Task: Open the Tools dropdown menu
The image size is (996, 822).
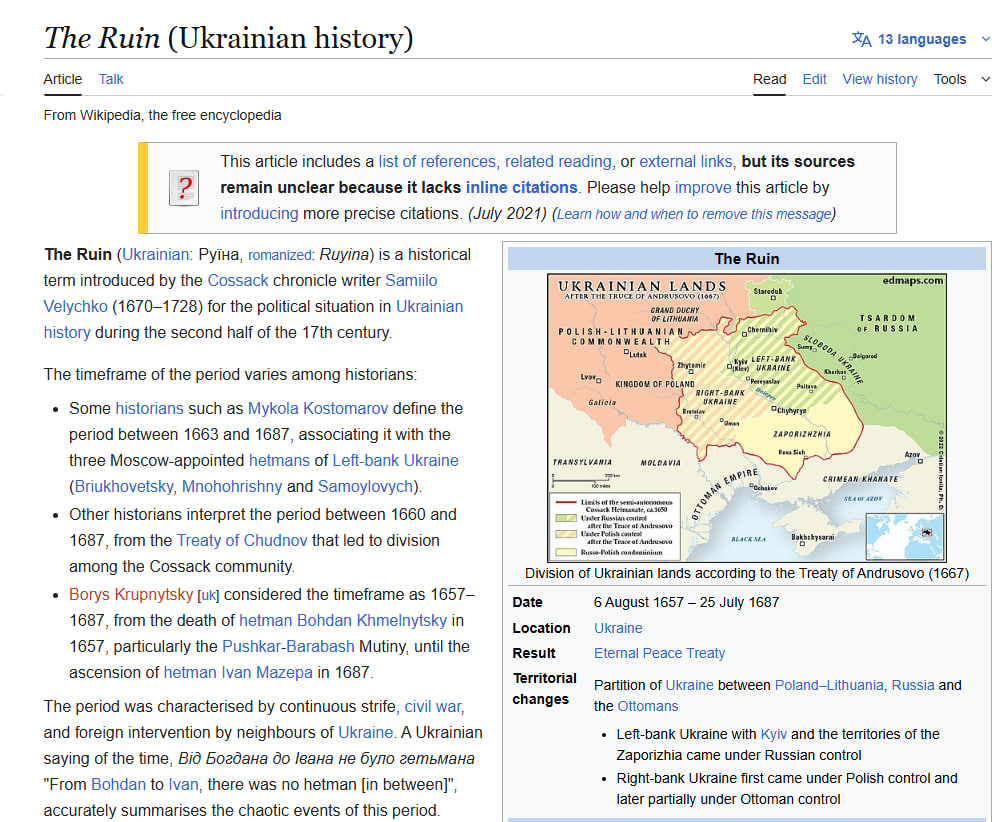Action: (962, 79)
